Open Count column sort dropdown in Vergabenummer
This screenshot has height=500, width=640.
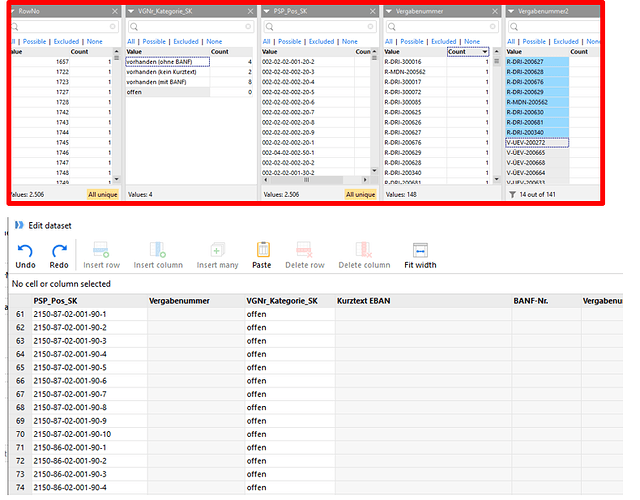tap(485, 52)
